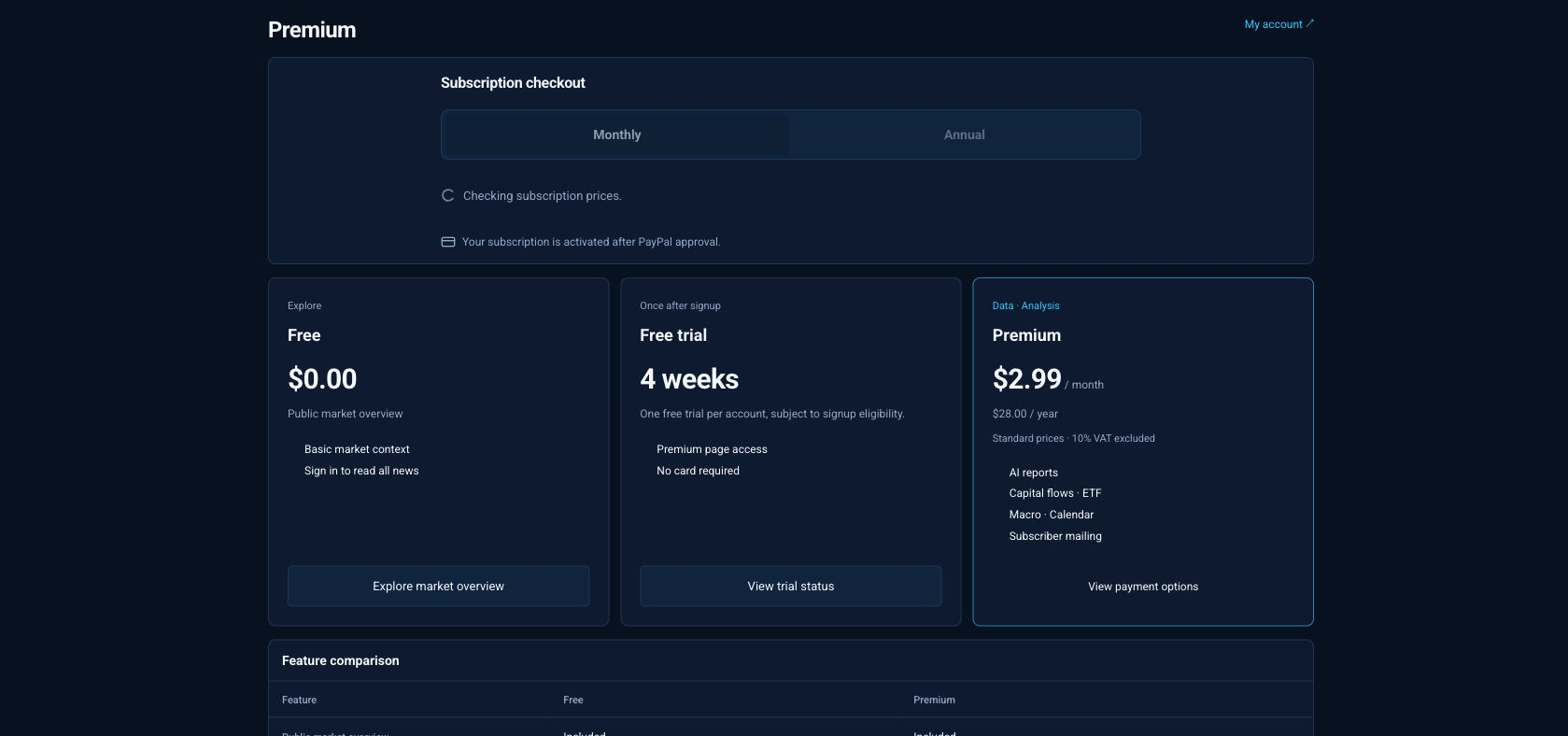This screenshot has height=736, width=1568.
Task: Click Explore market overview button
Action: click(x=438, y=587)
